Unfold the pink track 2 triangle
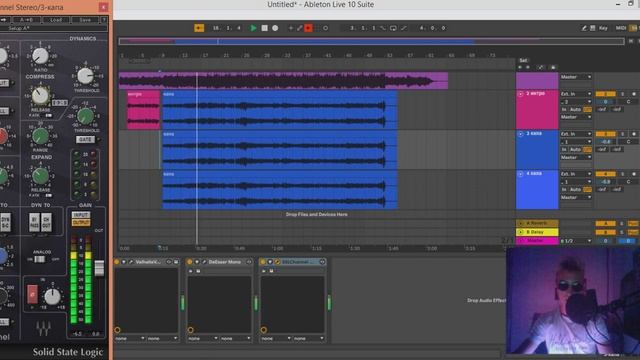Screen dimensions: 640x360 pyautogui.click(x=520, y=94)
